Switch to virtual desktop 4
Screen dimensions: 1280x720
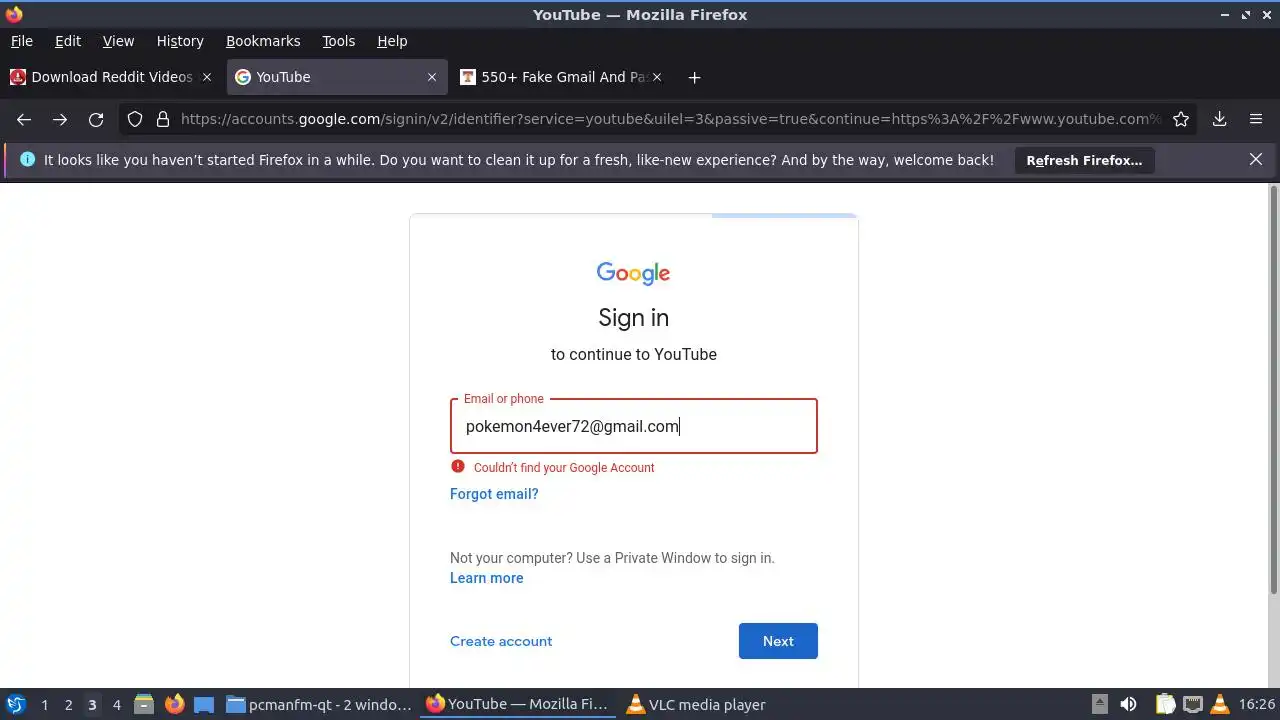pyautogui.click(x=116, y=704)
